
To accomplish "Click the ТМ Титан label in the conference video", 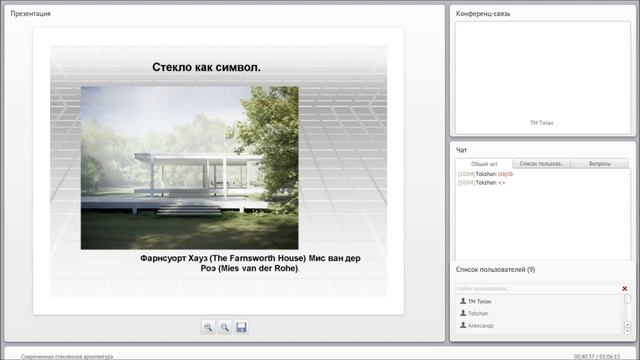I will tap(542, 123).
